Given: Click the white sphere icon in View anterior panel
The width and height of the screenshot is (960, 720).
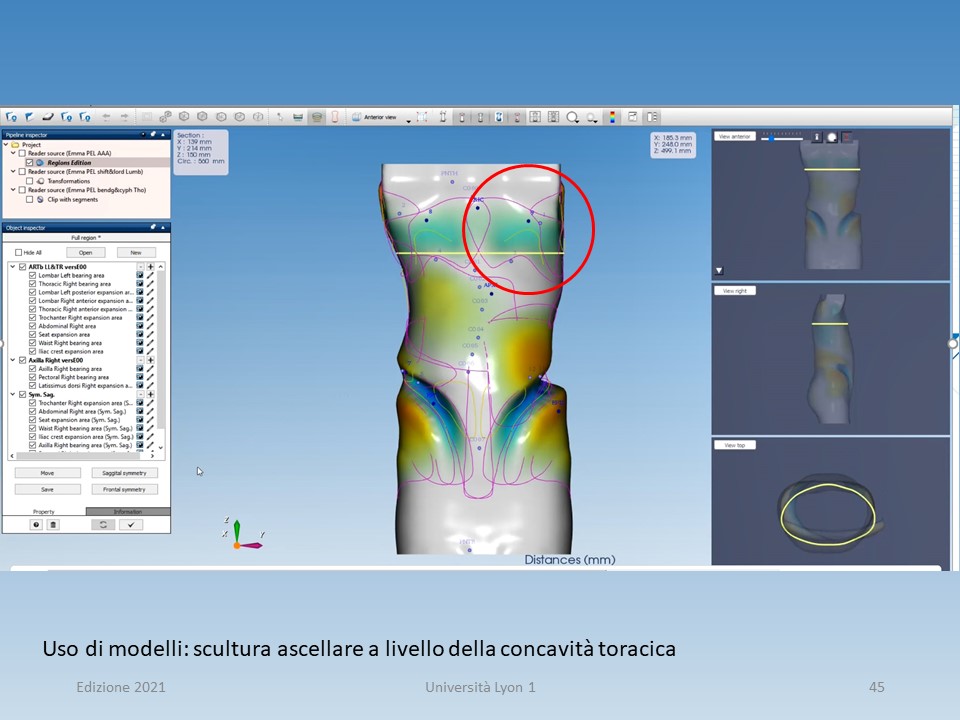Looking at the screenshot, I should tap(832, 138).
